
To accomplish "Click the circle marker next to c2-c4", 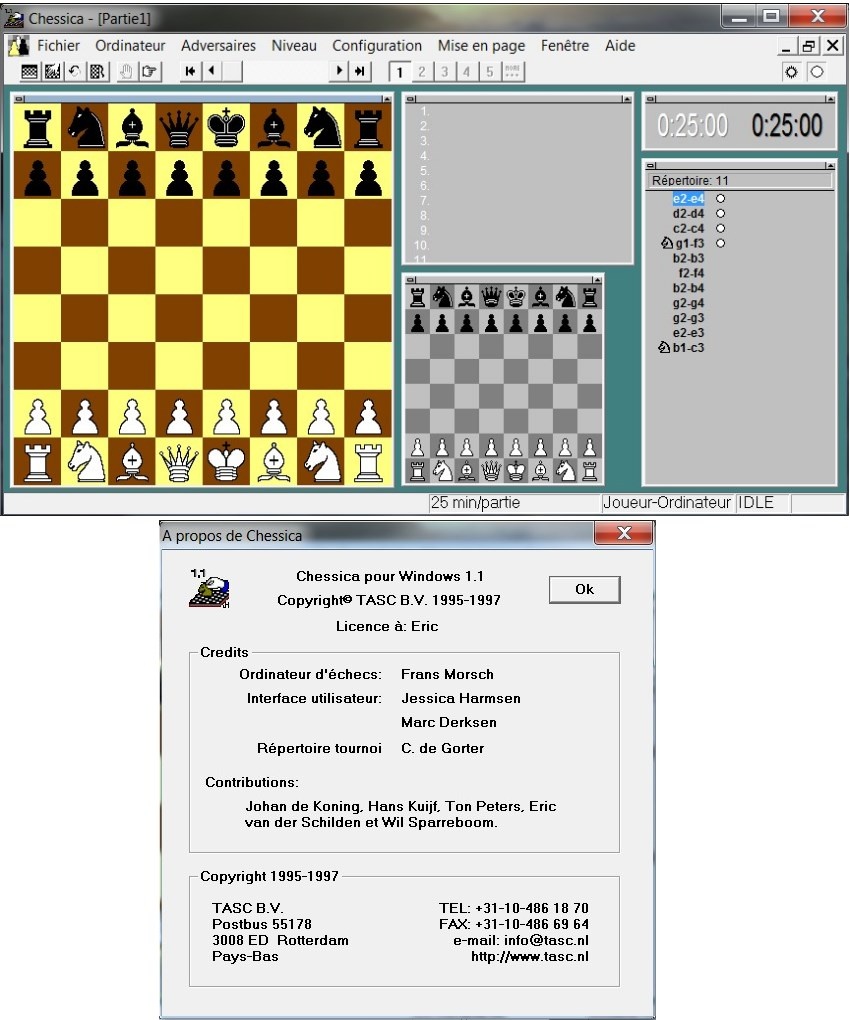I will [721, 228].
